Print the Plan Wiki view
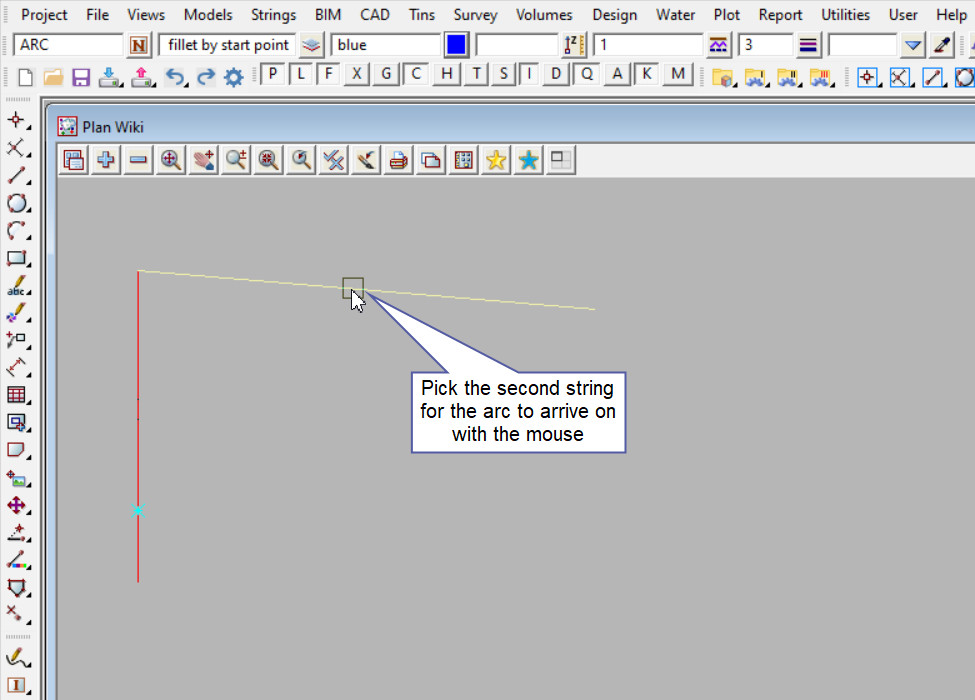 (398, 159)
